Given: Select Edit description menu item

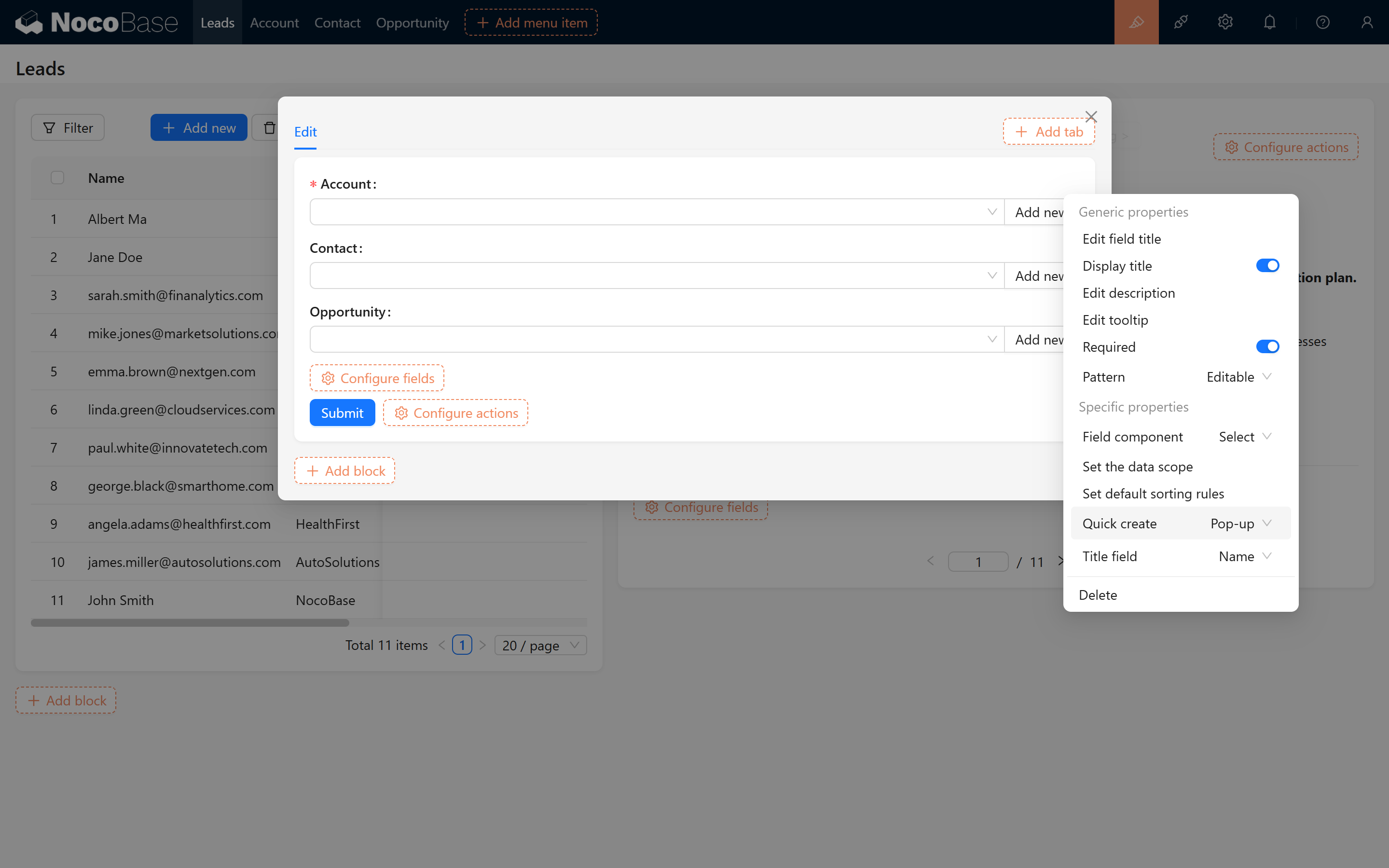Looking at the screenshot, I should click(1180, 293).
